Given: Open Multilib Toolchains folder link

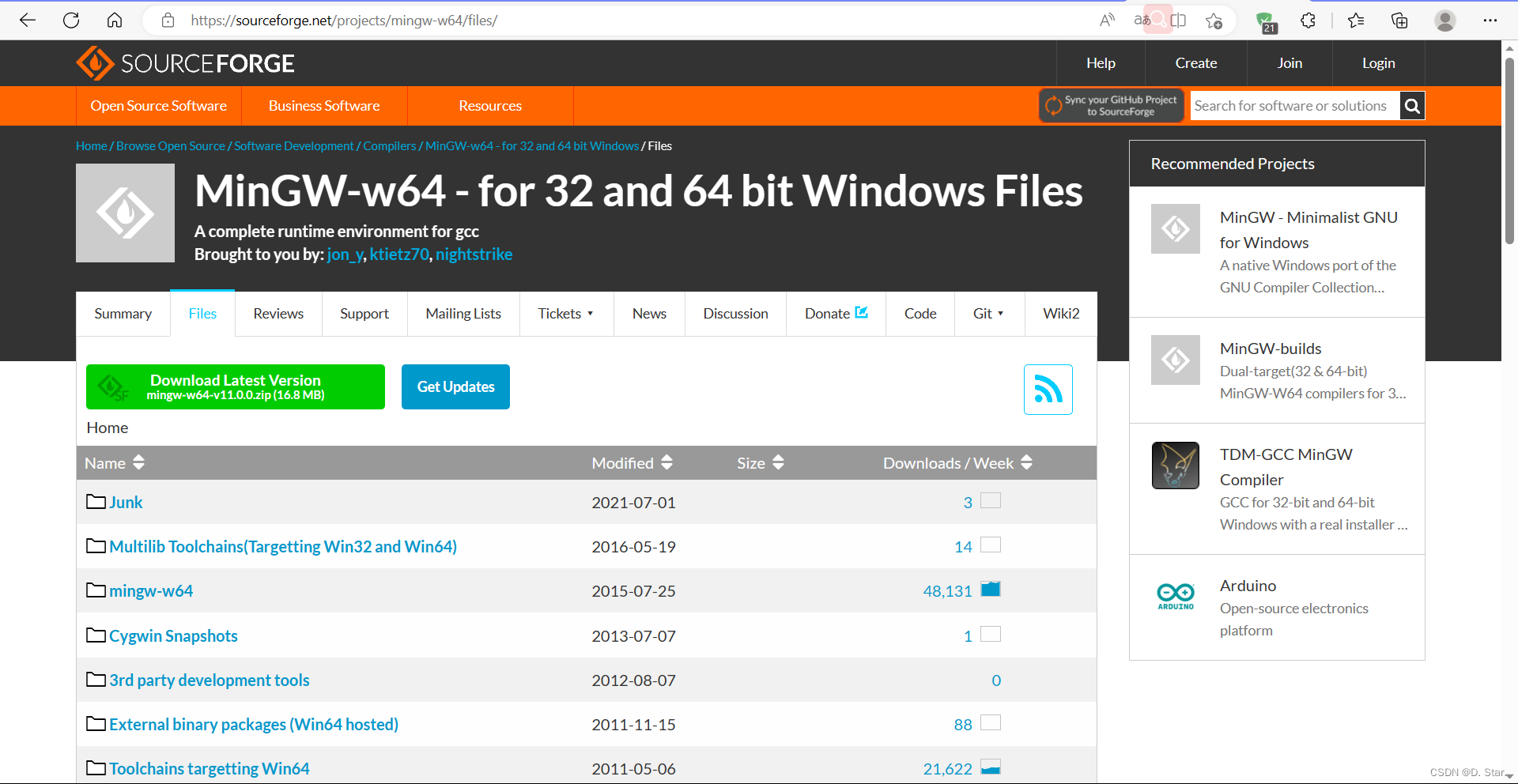Looking at the screenshot, I should point(283,547).
